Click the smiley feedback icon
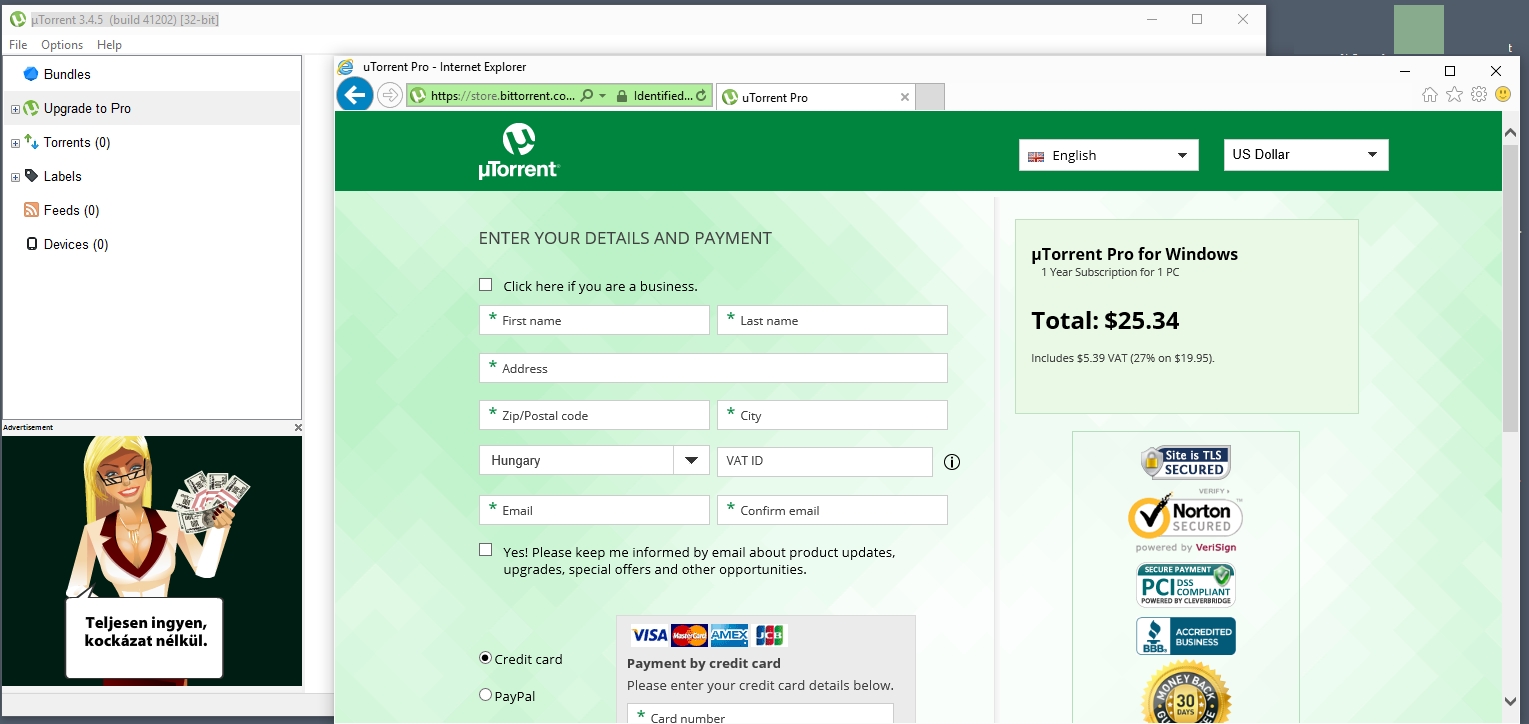 1503,95
